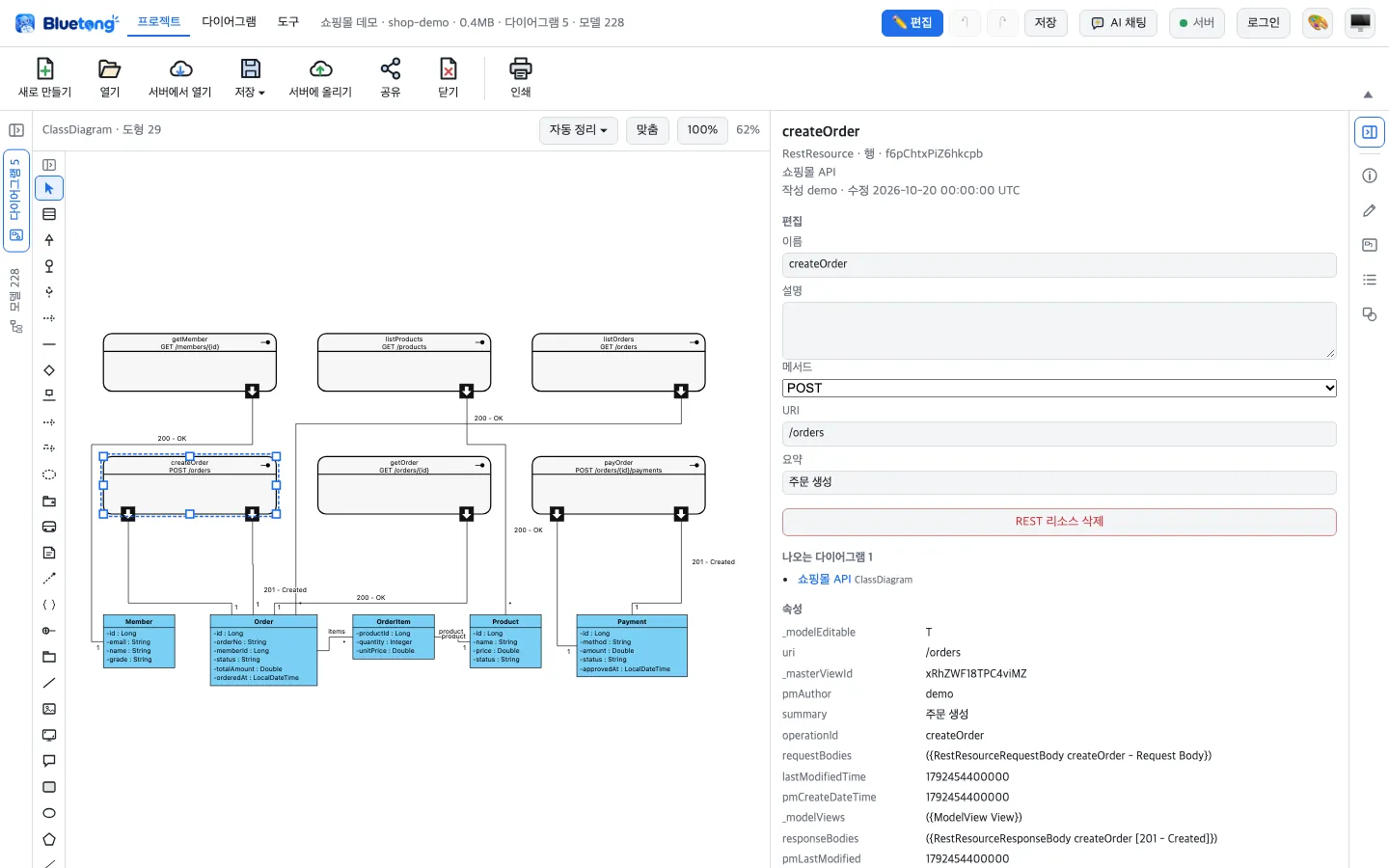The width and height of the screenshot is (1389, 868).
Task: Open the 메서드 POST dropdown
Action: pyautogui.click(x=1059, y=388)
